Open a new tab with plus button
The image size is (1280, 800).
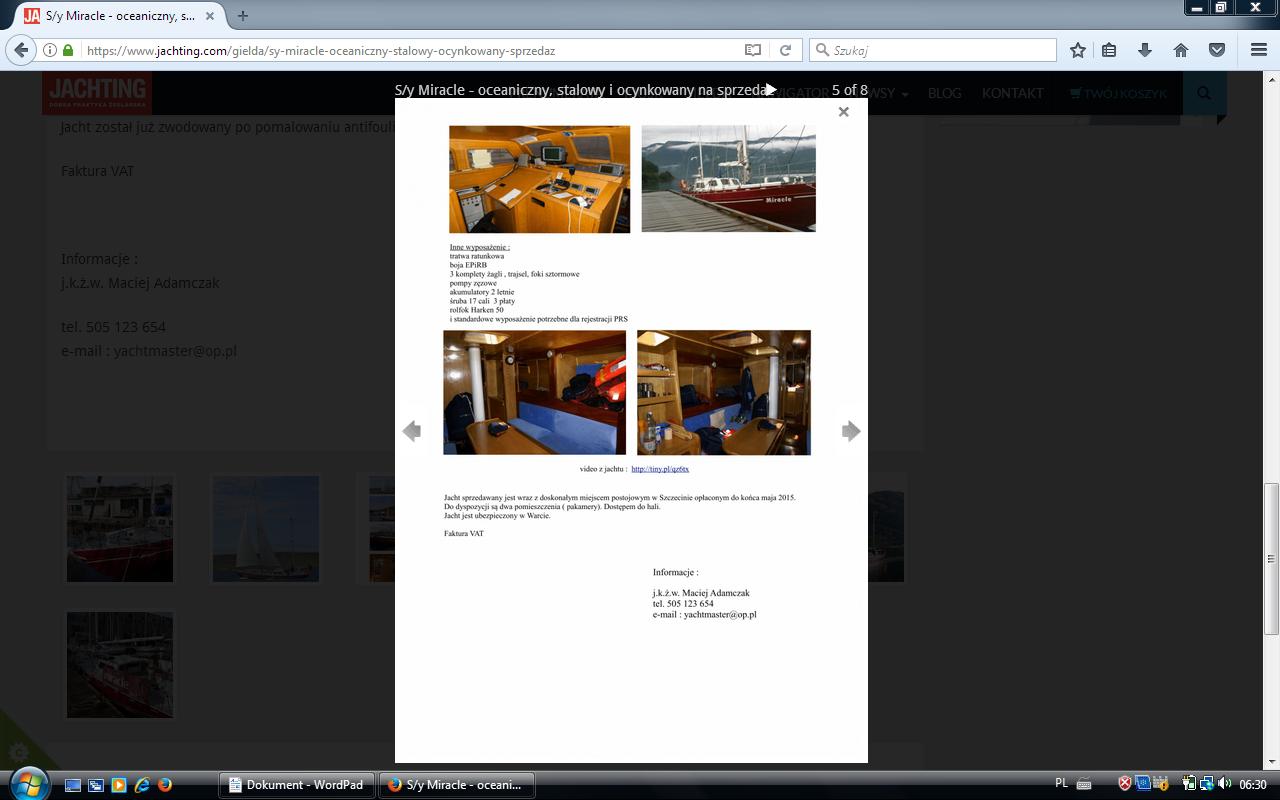[x=243, y=16]
